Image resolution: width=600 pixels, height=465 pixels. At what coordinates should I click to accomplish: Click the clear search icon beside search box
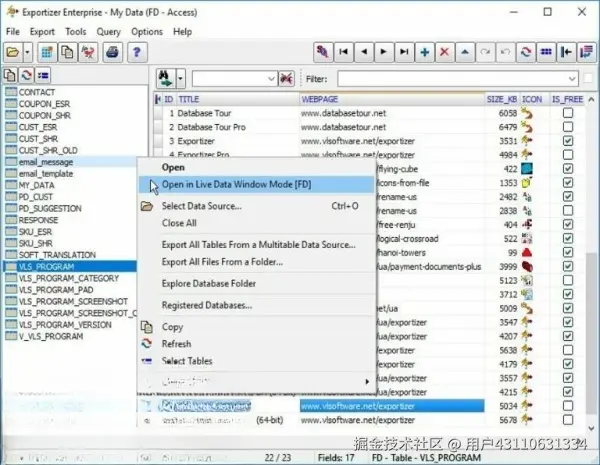pos(287,79)
